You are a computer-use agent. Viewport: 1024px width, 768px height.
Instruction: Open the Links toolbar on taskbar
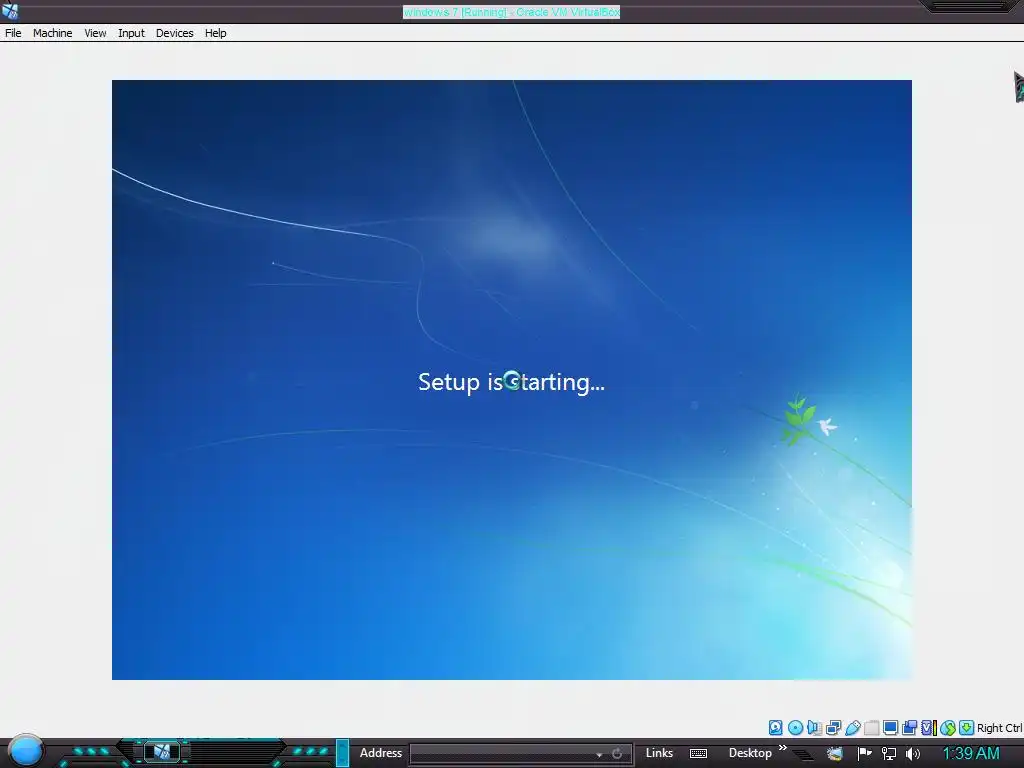coord(659,753)
